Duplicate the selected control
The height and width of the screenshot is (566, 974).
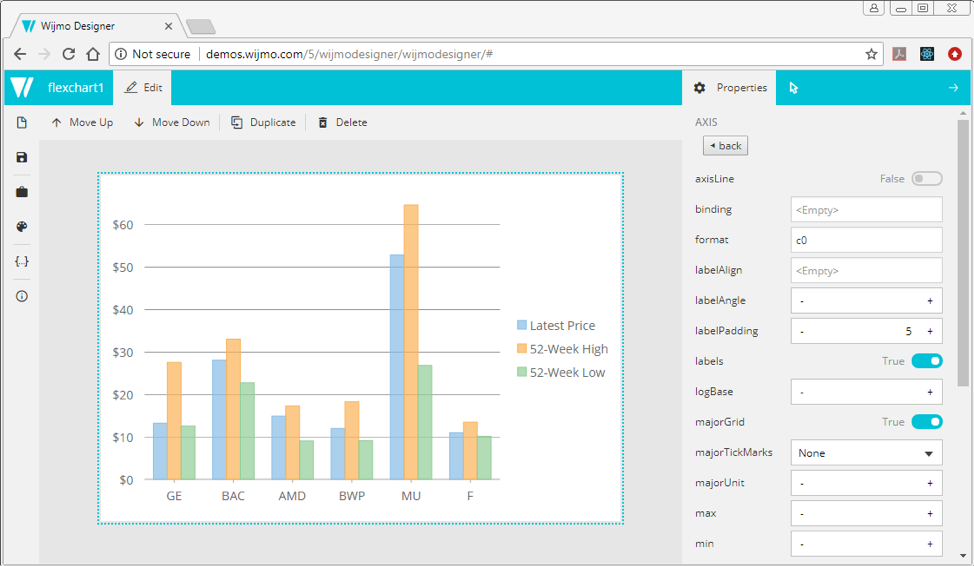click(263, 122)
